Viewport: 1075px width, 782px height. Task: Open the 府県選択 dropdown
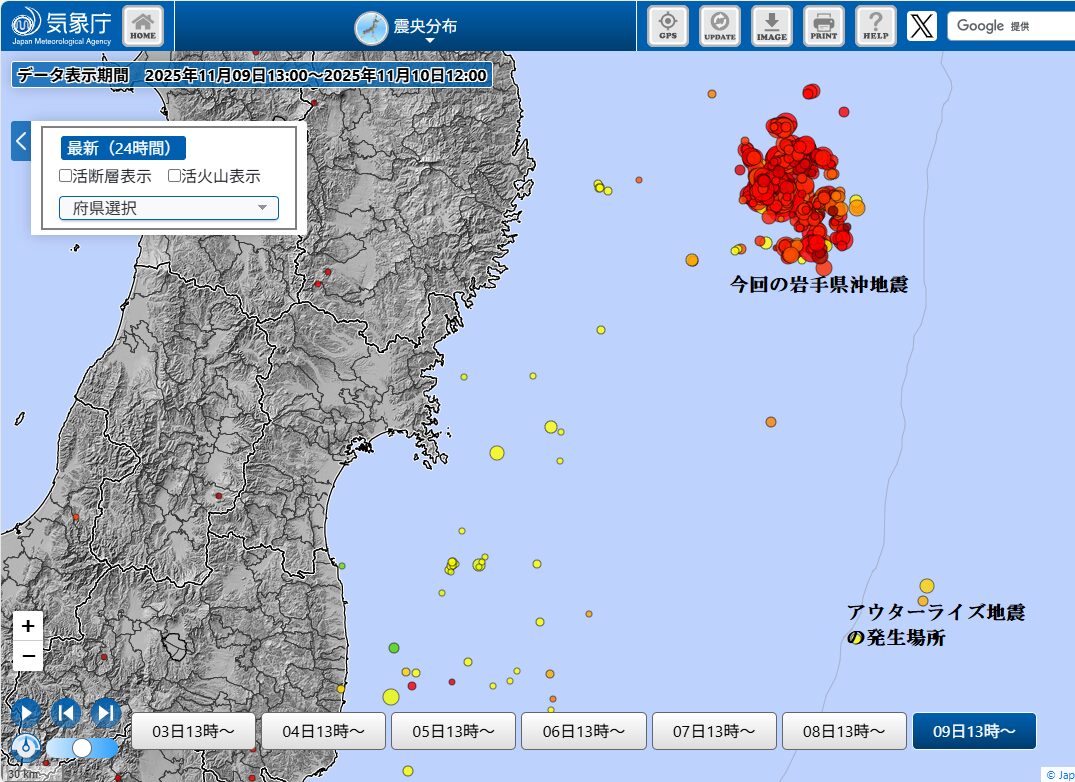point(168,208)
